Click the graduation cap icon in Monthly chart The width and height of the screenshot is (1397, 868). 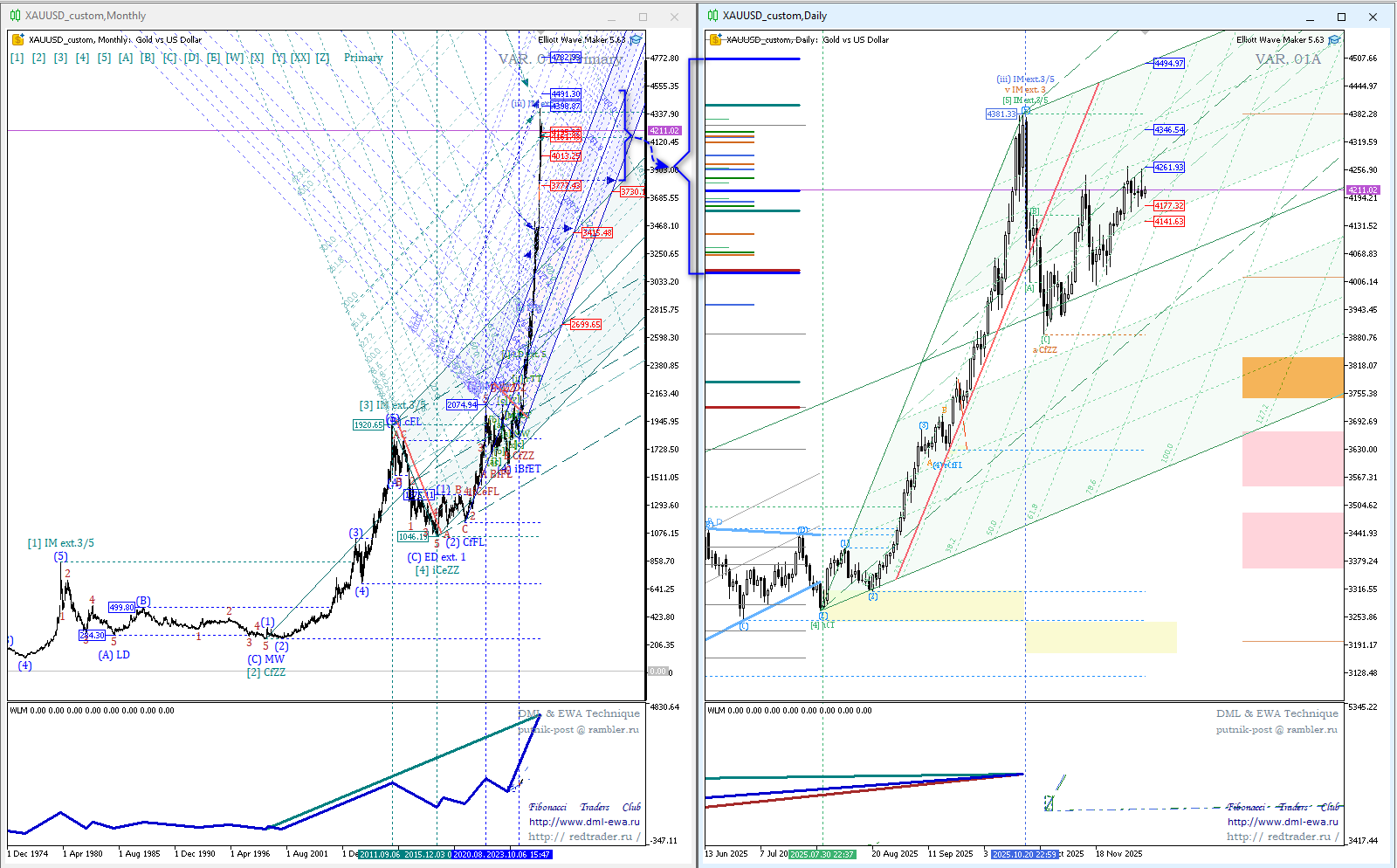click(636, 39)
